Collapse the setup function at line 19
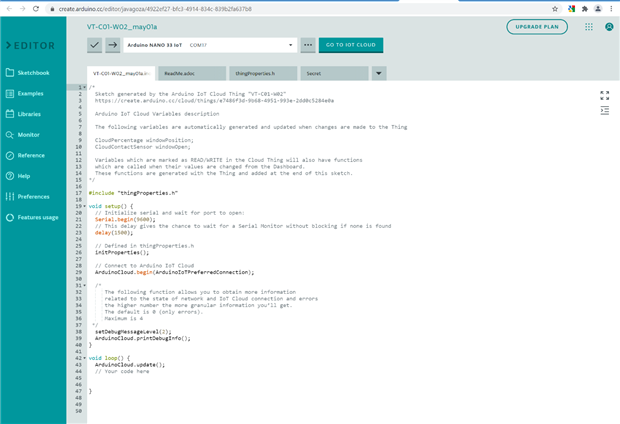620x424 pixels. coord(85,206)
